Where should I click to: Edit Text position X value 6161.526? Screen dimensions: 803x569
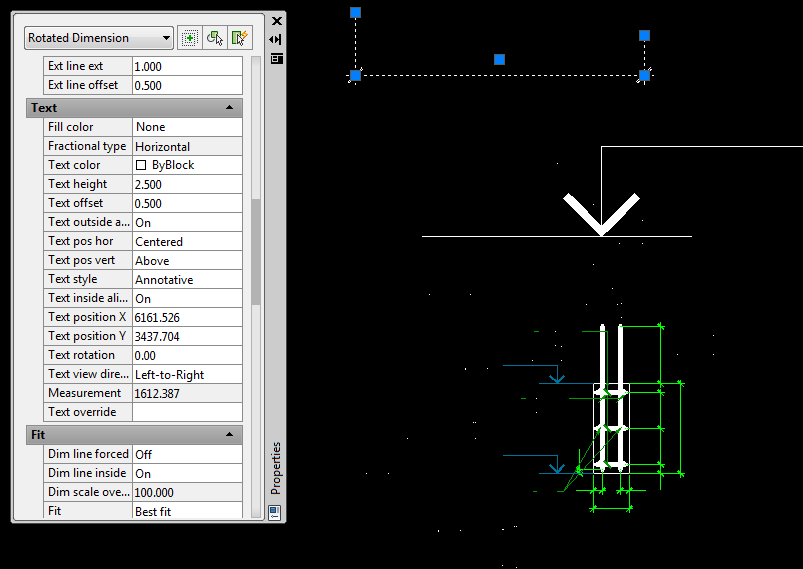click(x=187, y=317)
